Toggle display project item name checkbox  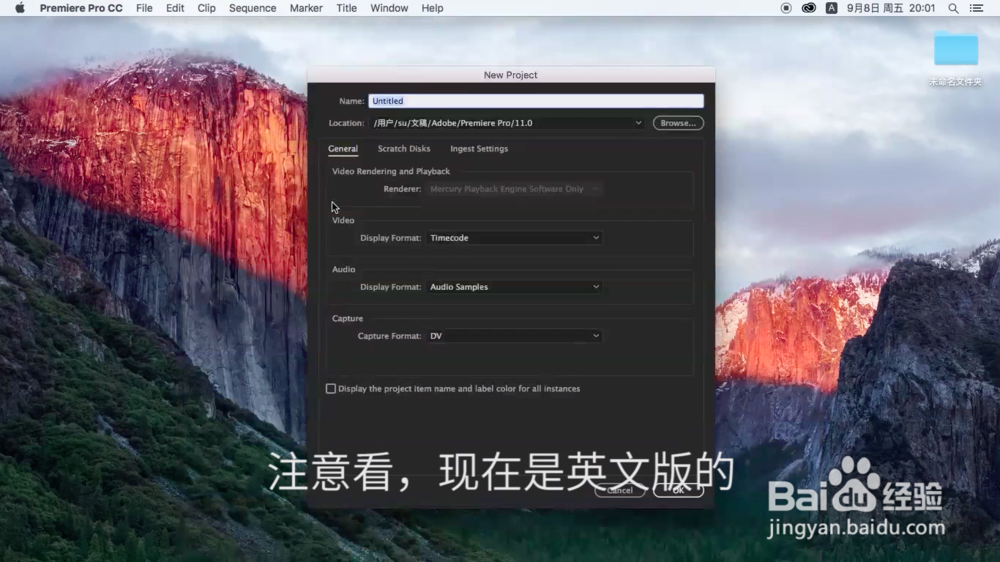pos(330,388)
